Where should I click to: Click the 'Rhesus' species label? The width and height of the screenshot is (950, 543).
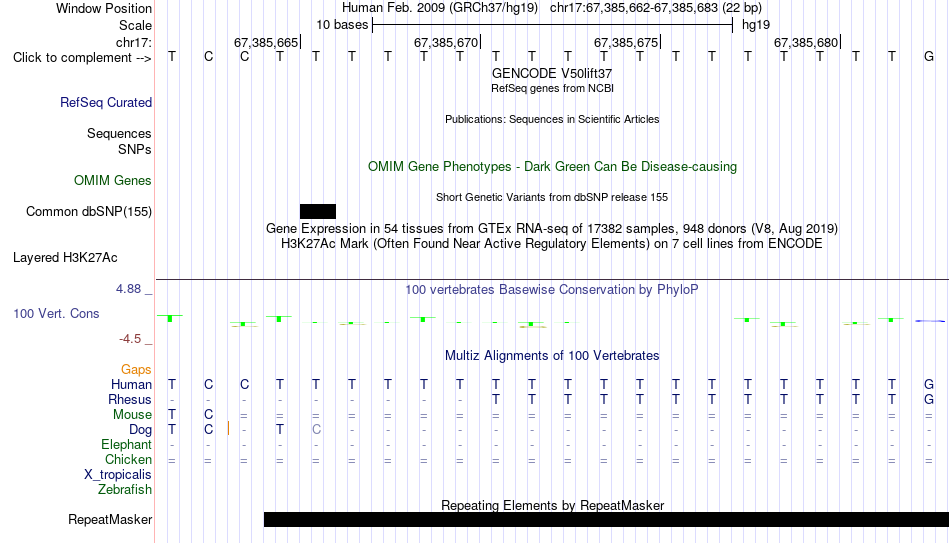(130, 400)
